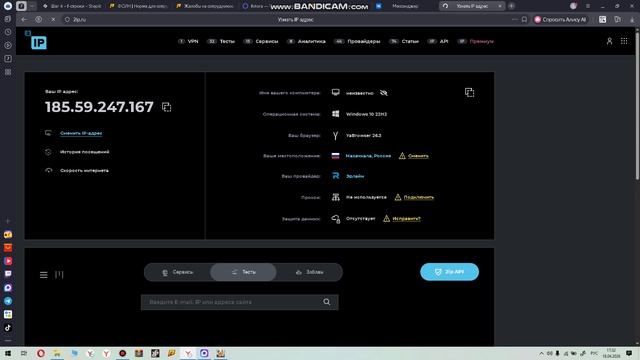This screenshot has height=360, width=640.
Task: Open user account profile icon
Action: coord(609,41)
